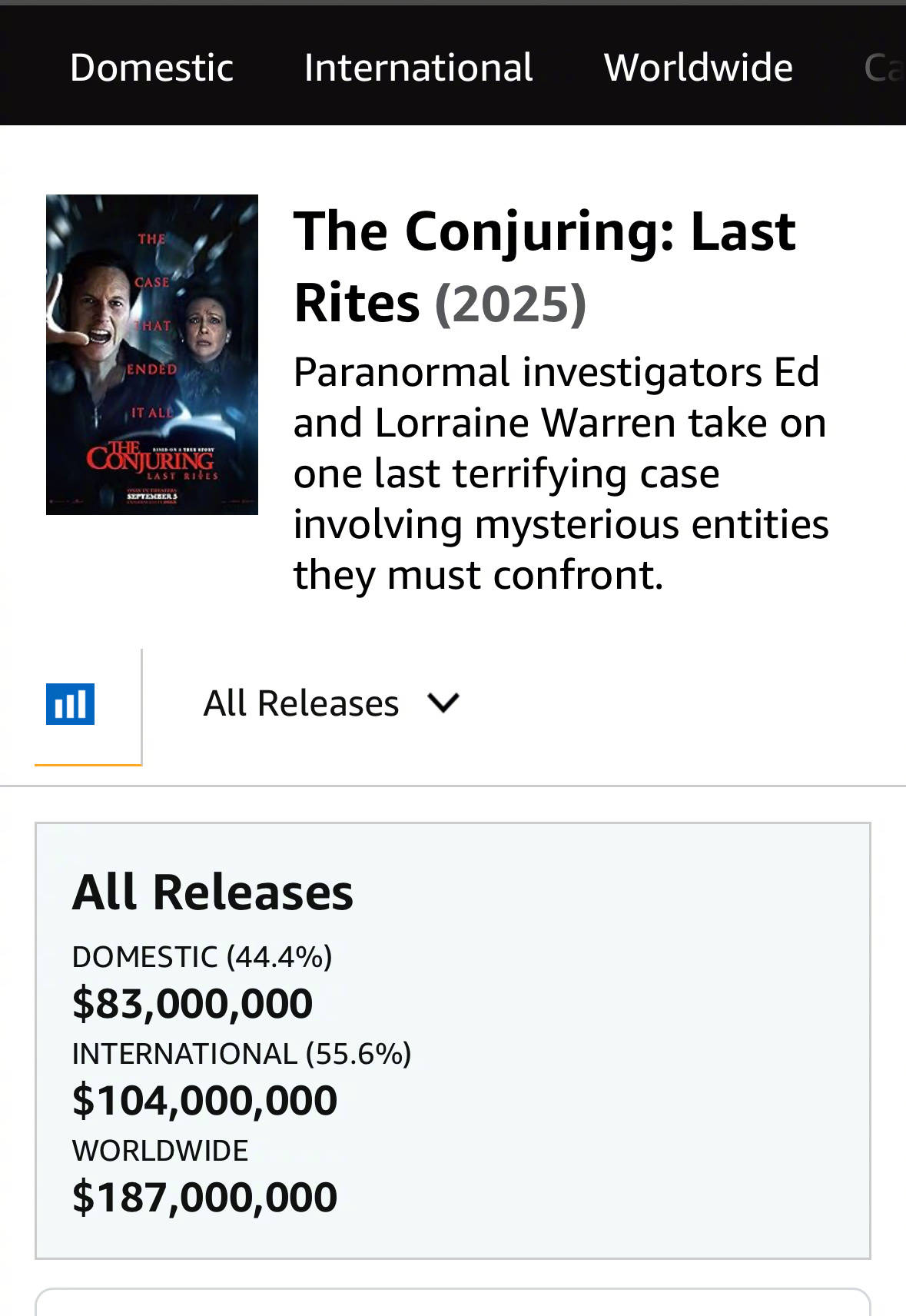The height and width of the screenshot is (1316, 906).
Task: Click the chevron beside All Releases
Action: coord(443,703)
